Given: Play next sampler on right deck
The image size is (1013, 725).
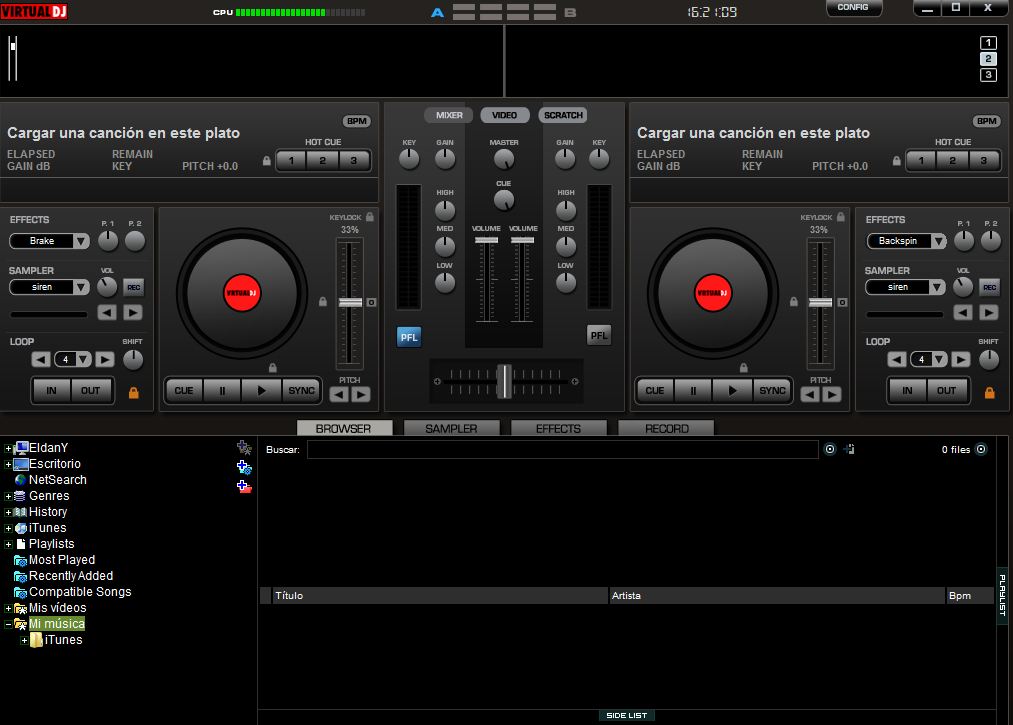Looking at the screenshot, I should (x=989, y=313).
